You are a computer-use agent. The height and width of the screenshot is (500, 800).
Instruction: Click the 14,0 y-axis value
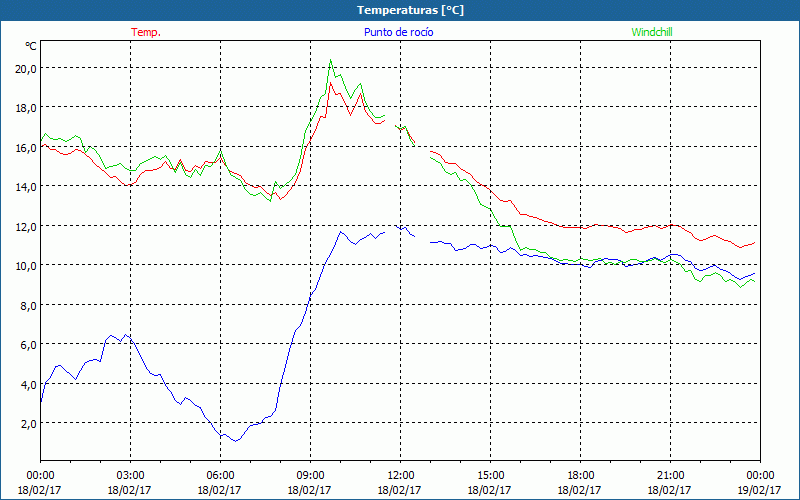coord(26,187)
